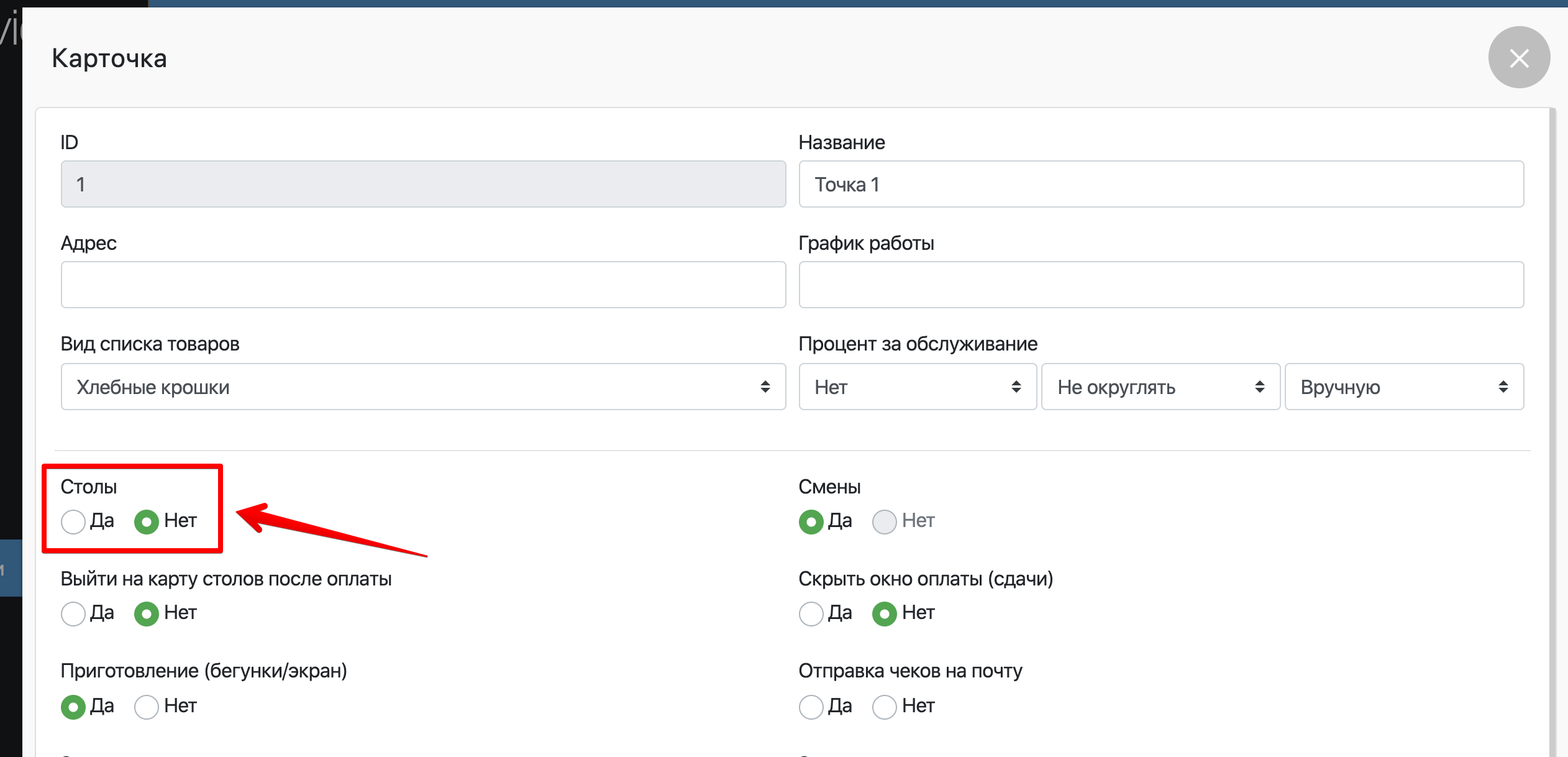Set Скрыть окно оплаты to Нет
The image size is (1568, 757).
click(x=885, y=613)
